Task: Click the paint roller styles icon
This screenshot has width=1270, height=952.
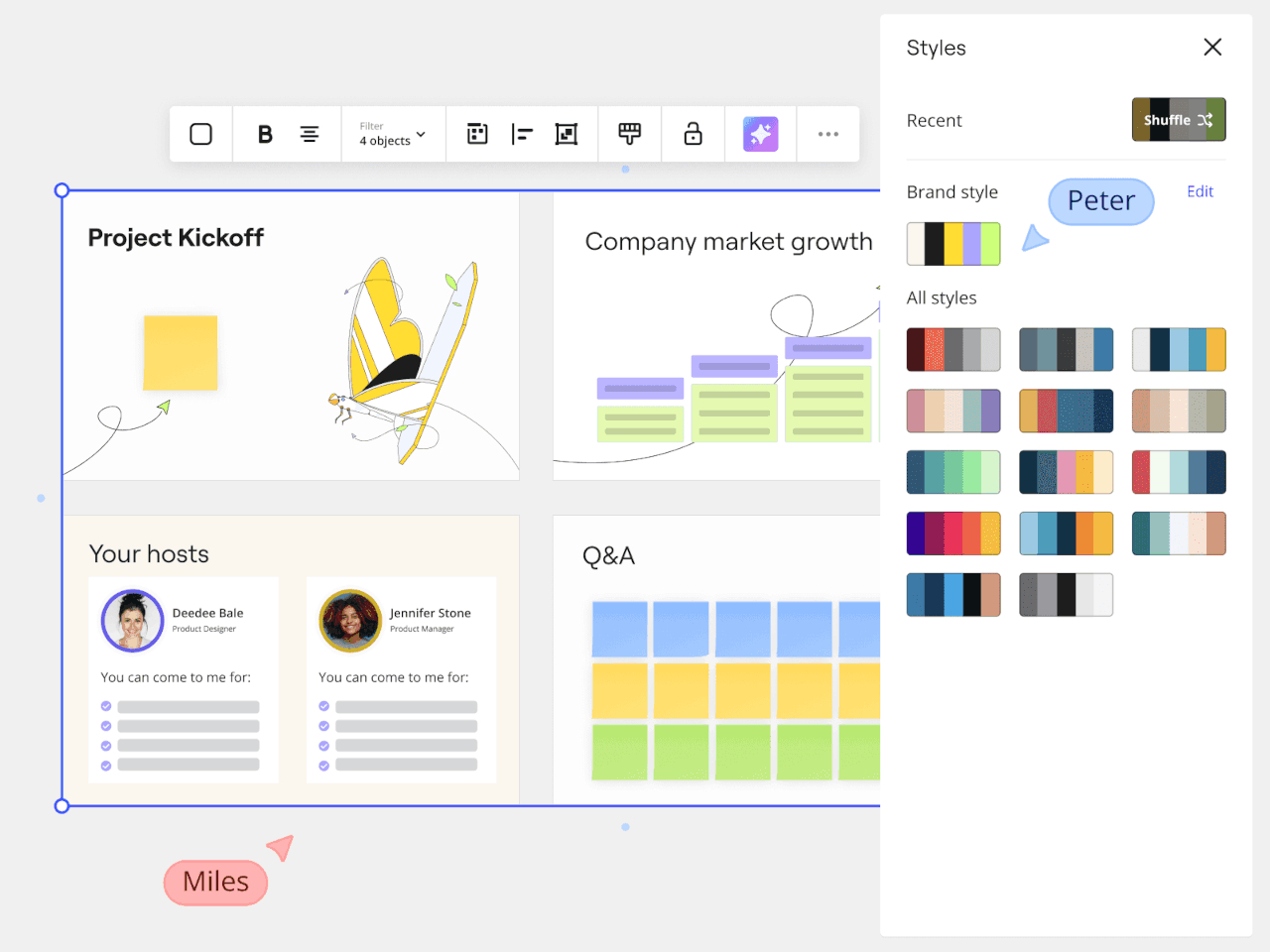Action: (x=629, y=134)
